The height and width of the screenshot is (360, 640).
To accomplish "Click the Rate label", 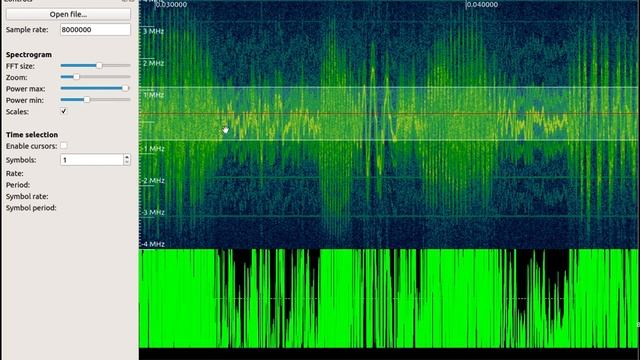I will [x=14, y=173].
